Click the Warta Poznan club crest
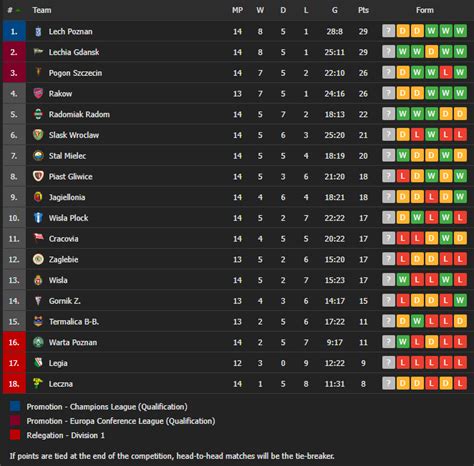The image size is (474, 466). (38, 342)
